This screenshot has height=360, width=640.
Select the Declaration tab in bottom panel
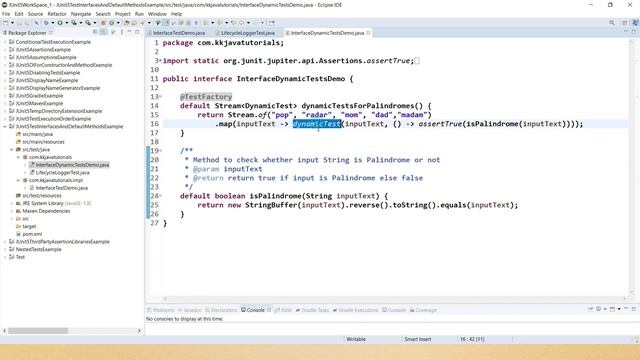click(221, 310)
